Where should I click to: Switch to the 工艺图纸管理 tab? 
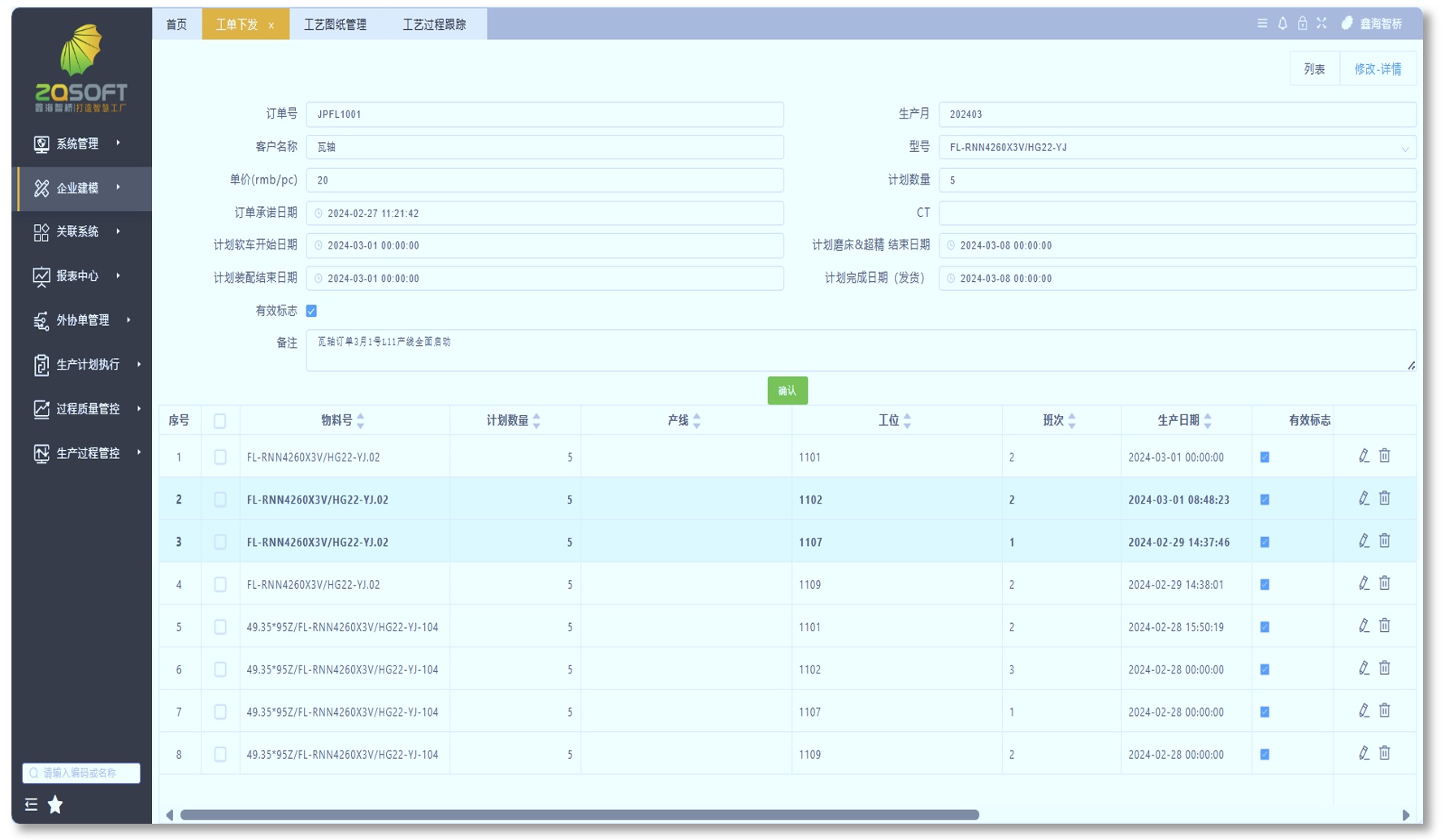[x=335, y=24]
